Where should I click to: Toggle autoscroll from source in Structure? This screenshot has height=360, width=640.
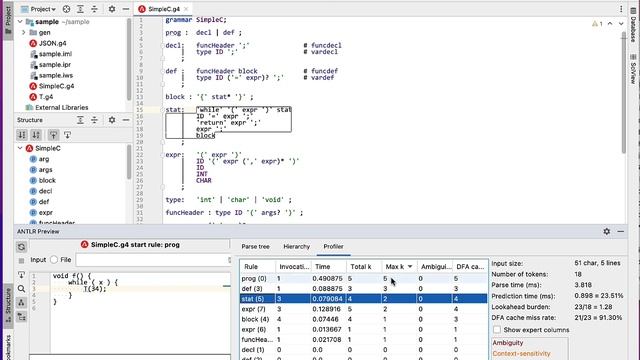click(67, 135)
